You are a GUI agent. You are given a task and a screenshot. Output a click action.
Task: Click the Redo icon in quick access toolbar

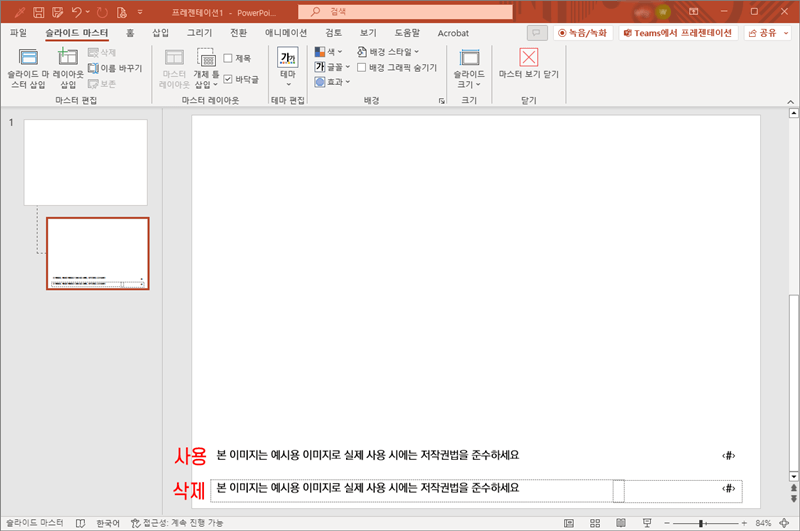click(102, 12)
